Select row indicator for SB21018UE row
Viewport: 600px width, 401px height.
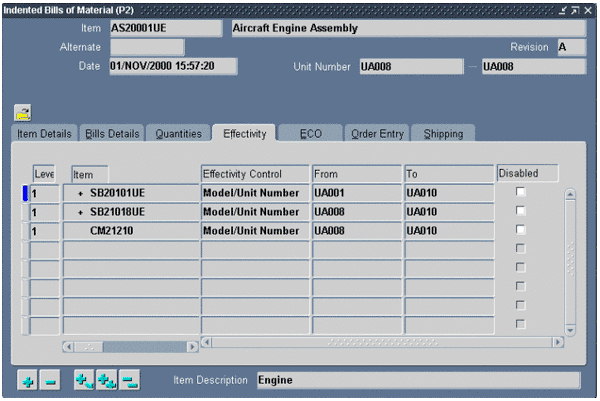click(25, 212)
